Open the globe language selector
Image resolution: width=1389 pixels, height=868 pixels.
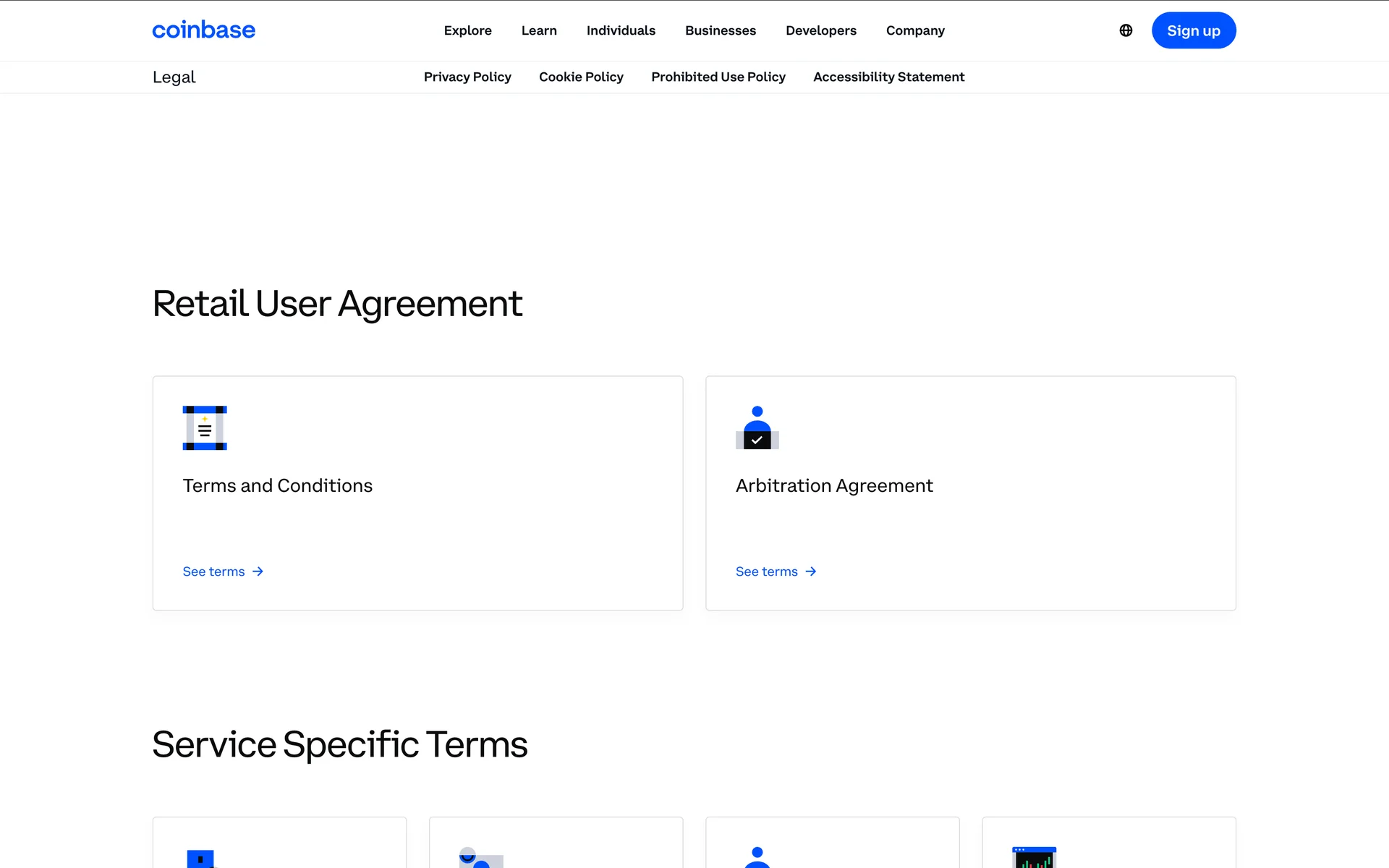coord(1126,30)
